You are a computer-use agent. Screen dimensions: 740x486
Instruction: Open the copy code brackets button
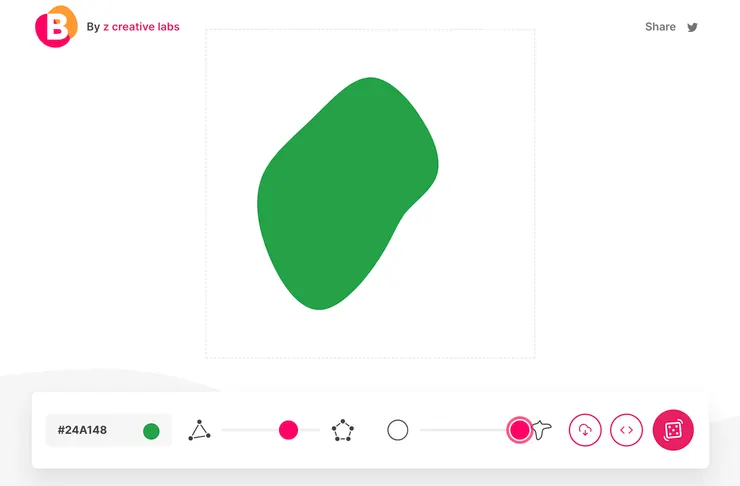pos(626,430)
